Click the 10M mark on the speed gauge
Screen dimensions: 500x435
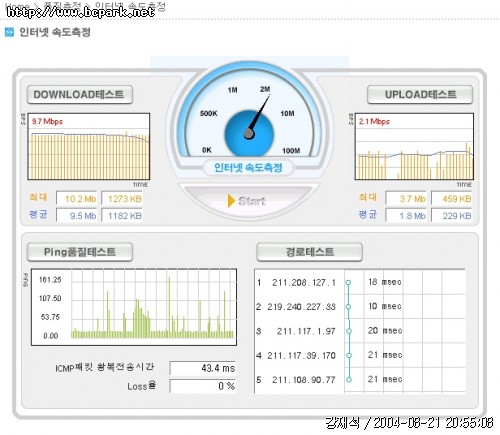coord(287,114)
